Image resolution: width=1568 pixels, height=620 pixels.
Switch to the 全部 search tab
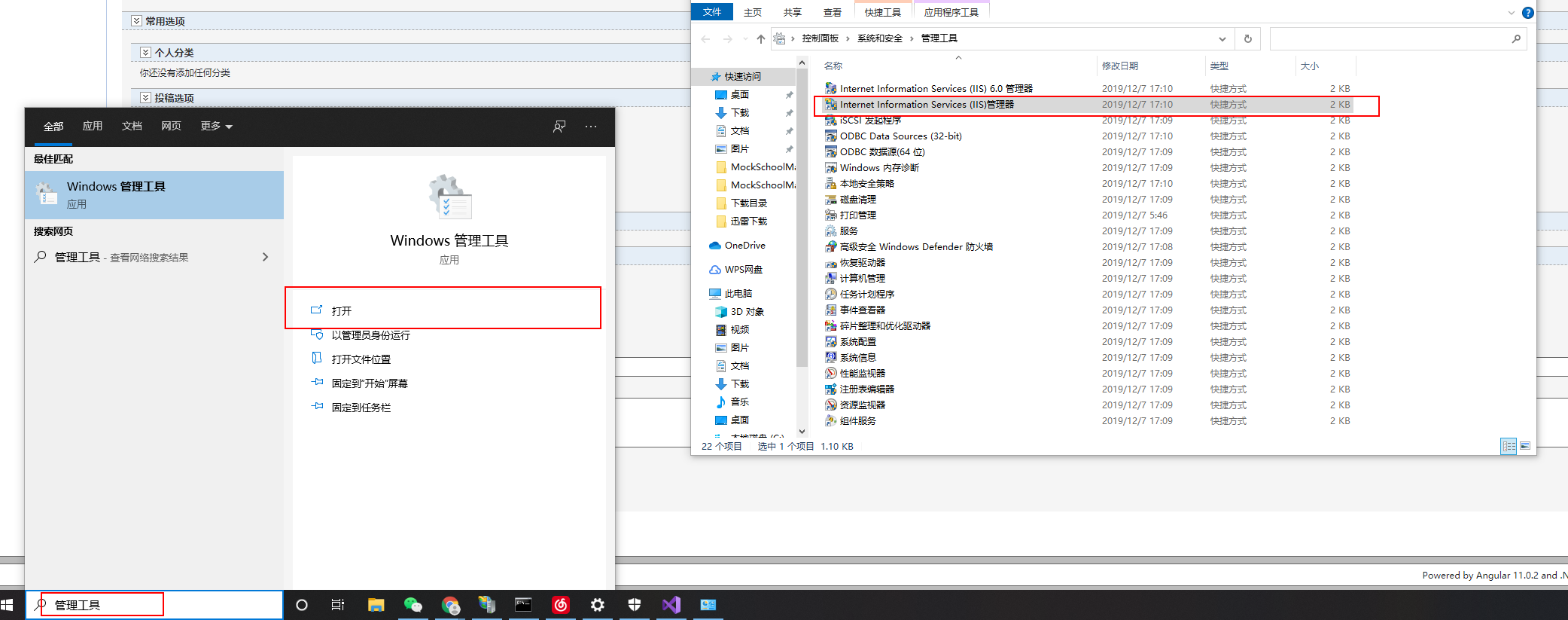[53, 127]
